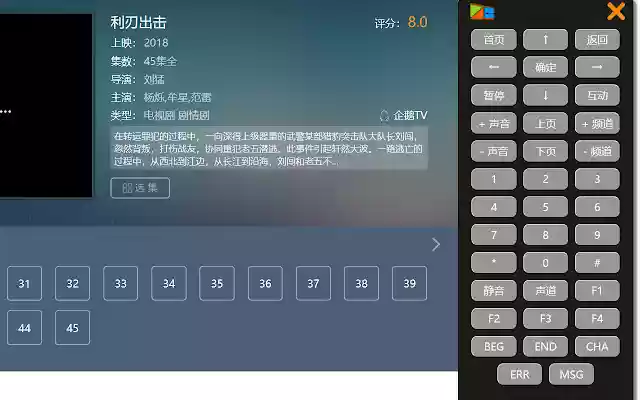Viewport: 640px width, 400px height.
Task: Click the episode count text 45集全
Action: tap(160, 61)
